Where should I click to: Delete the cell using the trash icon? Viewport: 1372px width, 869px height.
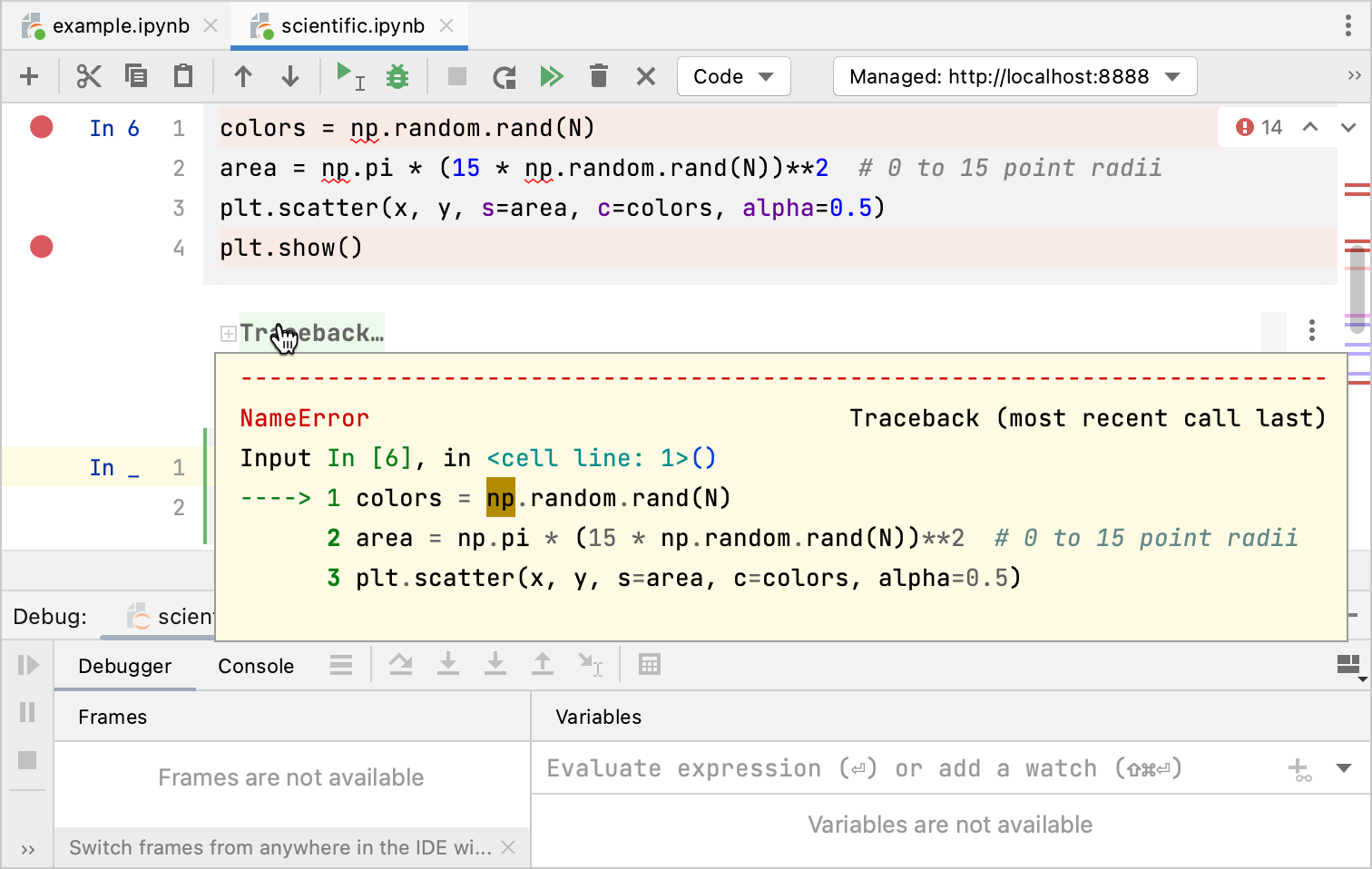click(599, 76)
